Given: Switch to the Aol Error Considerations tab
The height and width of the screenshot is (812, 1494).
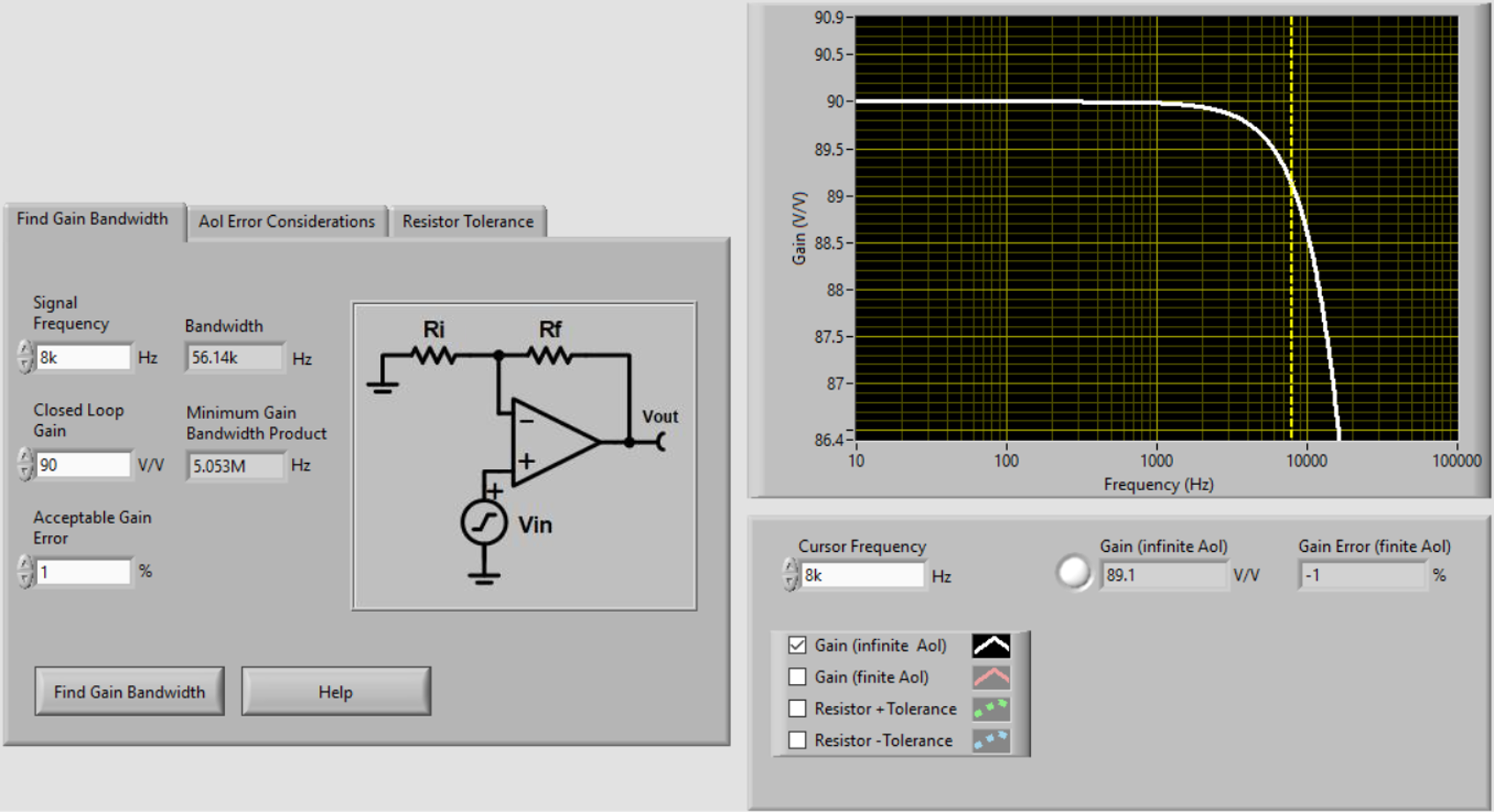Looking at the screenshot, I should coord(287,221).
